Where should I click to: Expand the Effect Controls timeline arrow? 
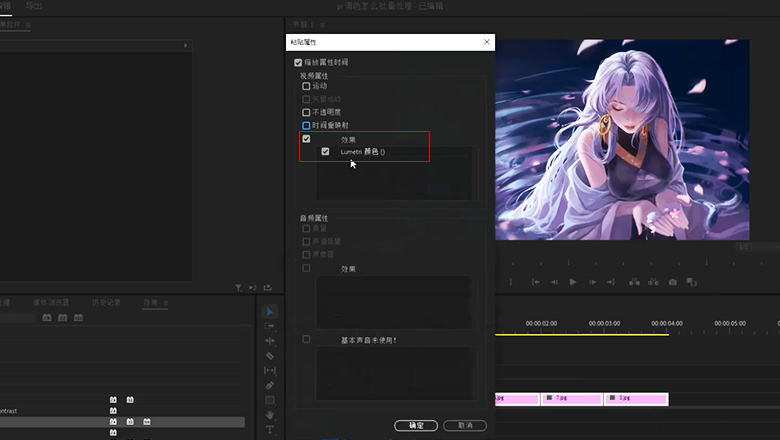pos(186,45)
